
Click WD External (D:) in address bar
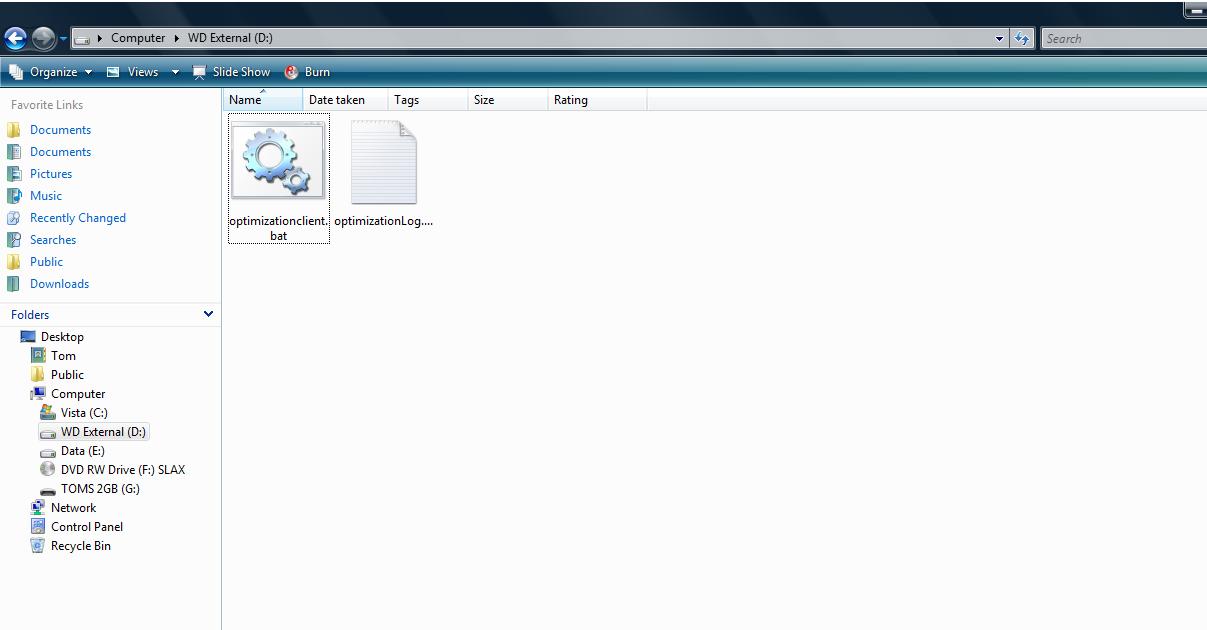coord(230,38)
